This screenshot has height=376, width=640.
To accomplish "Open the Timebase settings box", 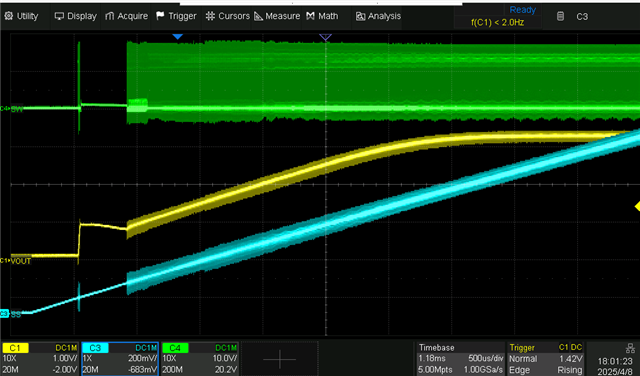I will [x=460, y=359].
